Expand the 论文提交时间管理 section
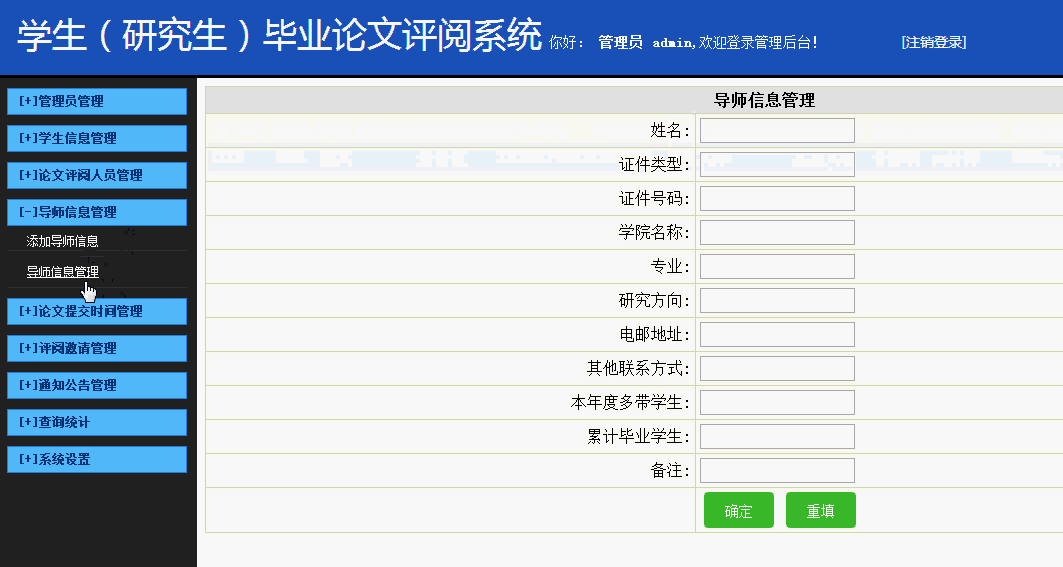Image resolution: width=1063 pixels, height=567 pixels. click(97, 311)
